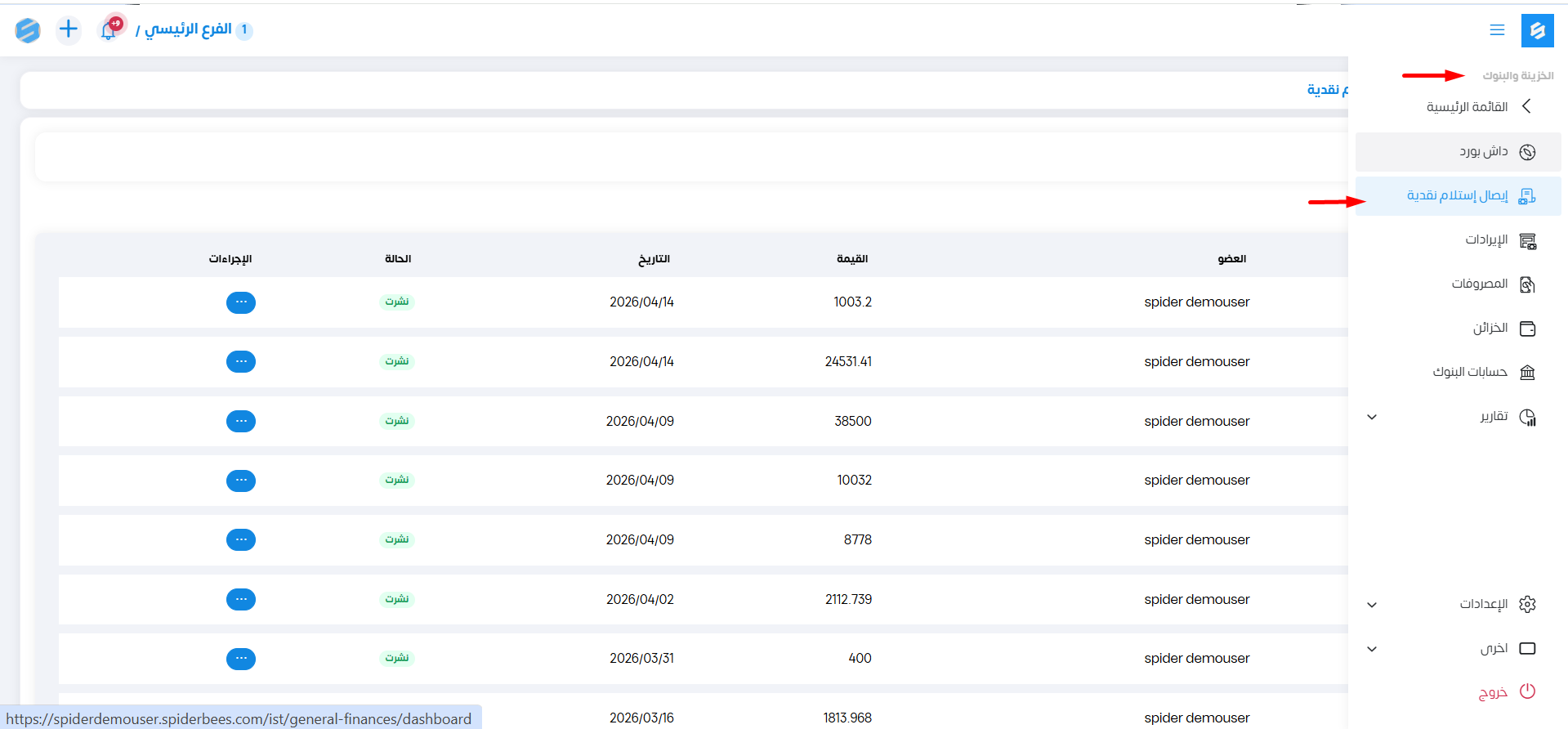Expand the 'Other' submenu chevron
The width and height of the screenshot is (1568, 729).
(x=1372, y=649)
